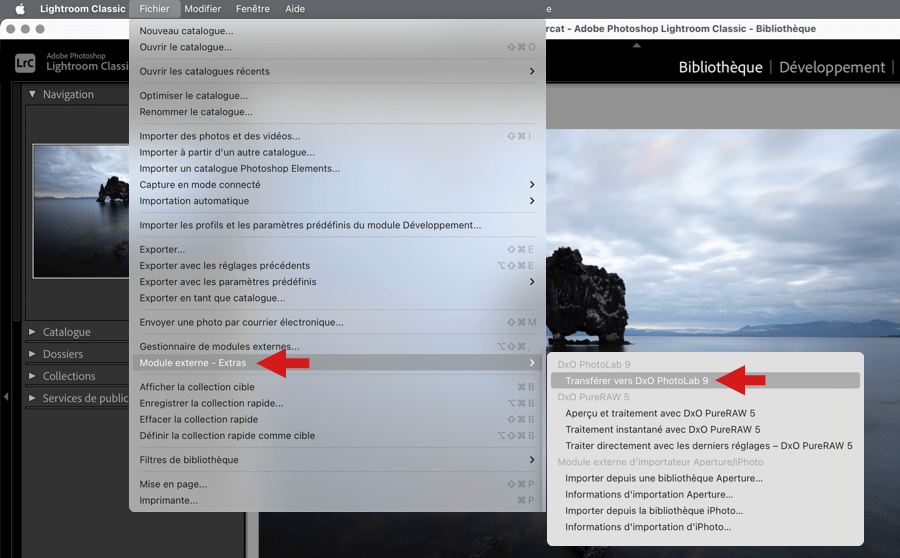Choose Mise en page...
The image size is (900, 558).
337,484
